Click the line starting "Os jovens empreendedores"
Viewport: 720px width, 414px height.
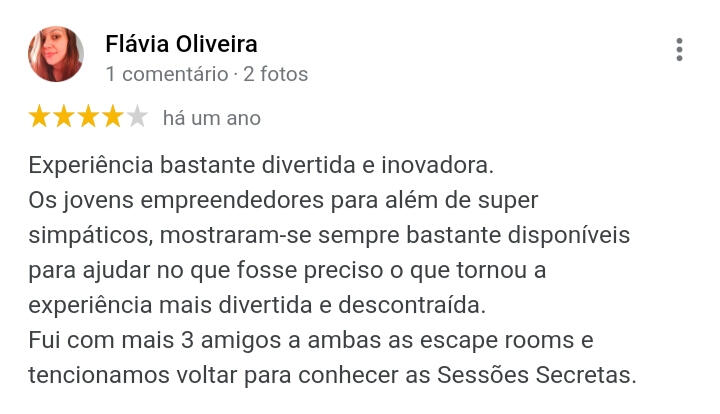tap(283, 200)
